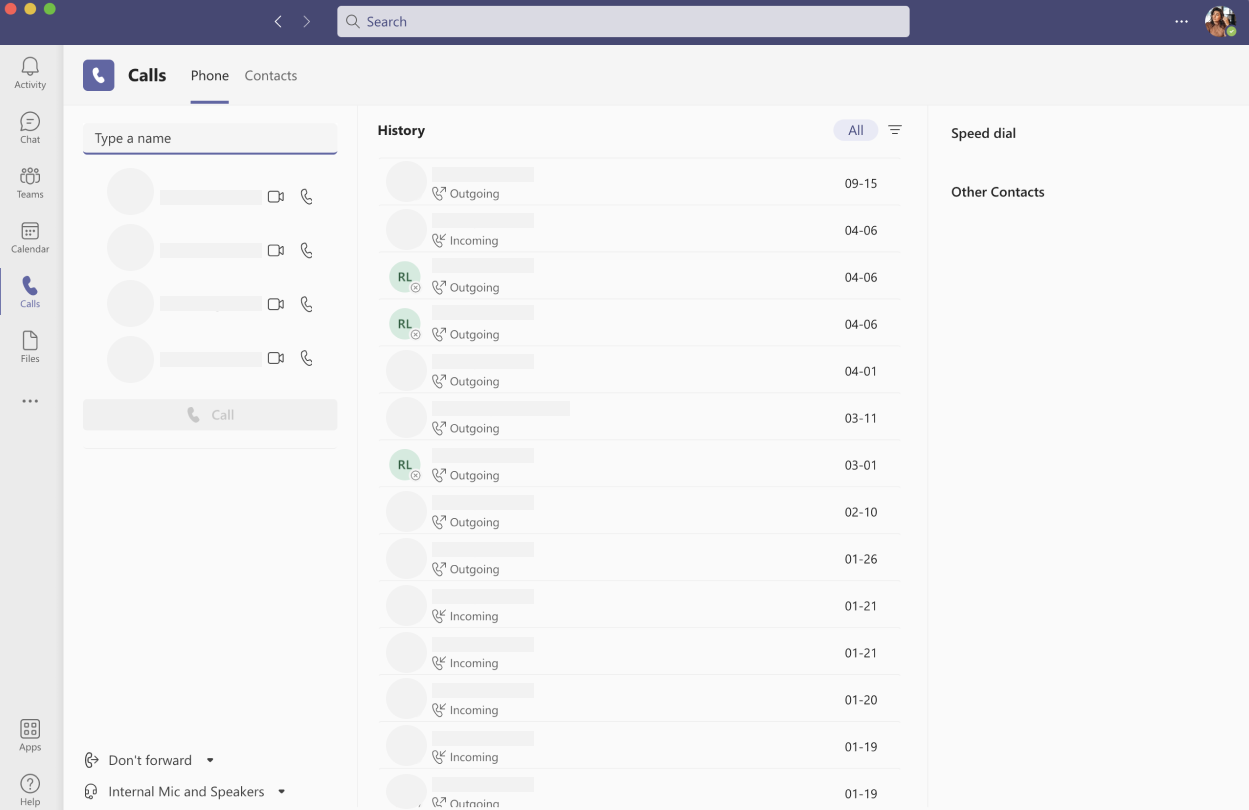Go to Teams in the sidebar
1249x810 pixels.
pos(30,182)
